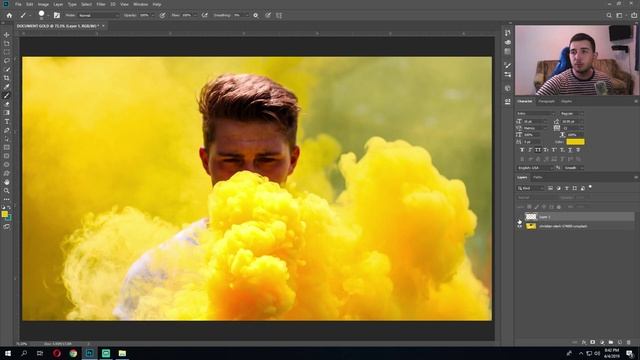Viewport: 640px width, 360px height.
Task: Click the foreground yellow color swatch
Action: tap(4, 214)
